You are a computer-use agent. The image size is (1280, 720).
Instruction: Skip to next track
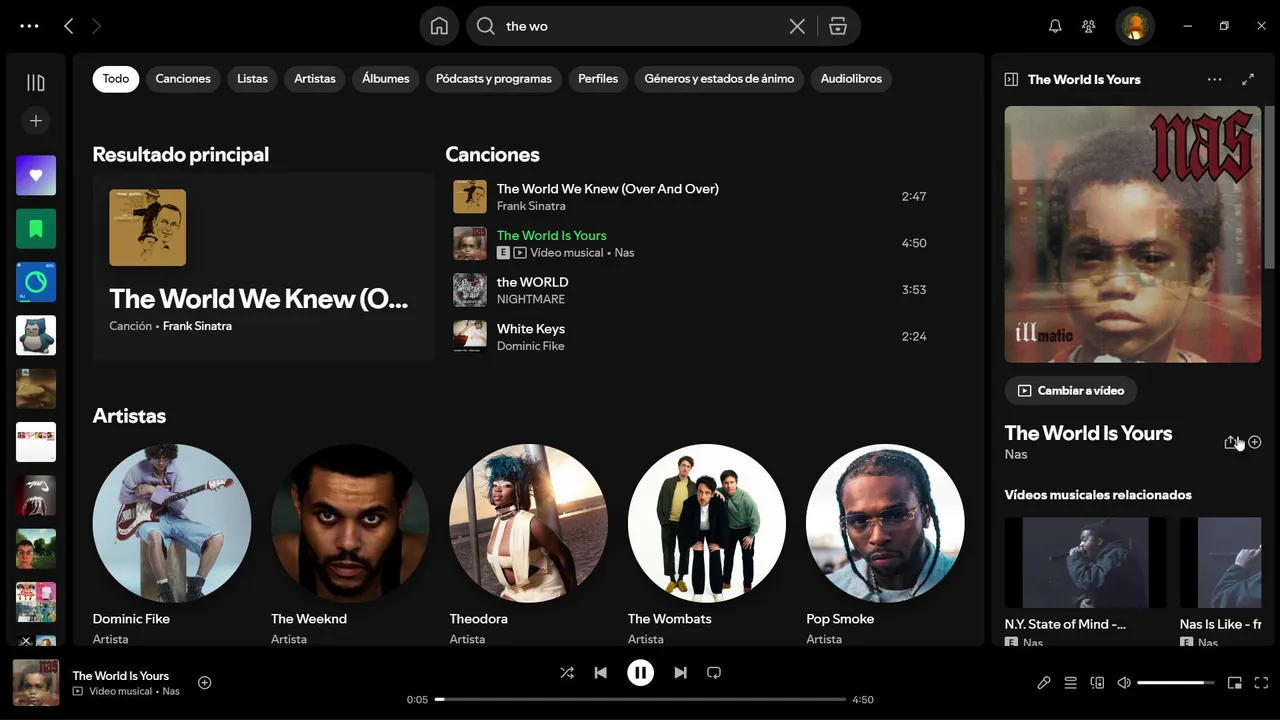[x=680, y=673]
